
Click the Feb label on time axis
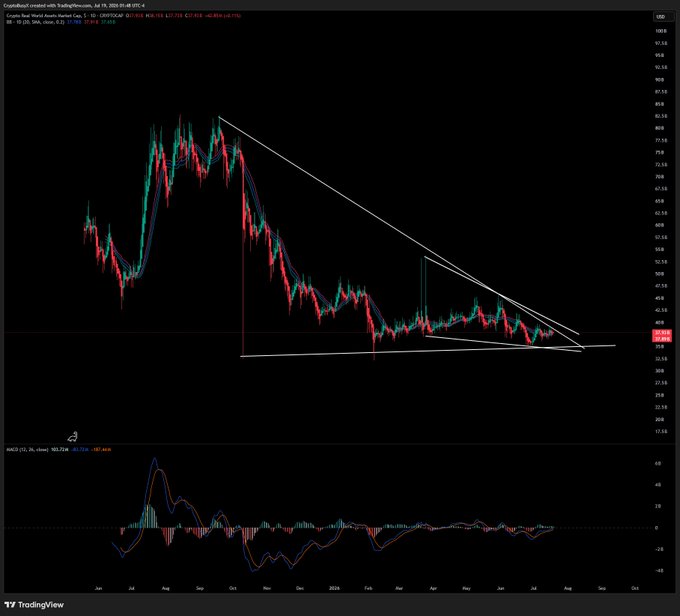pos(368,588)
